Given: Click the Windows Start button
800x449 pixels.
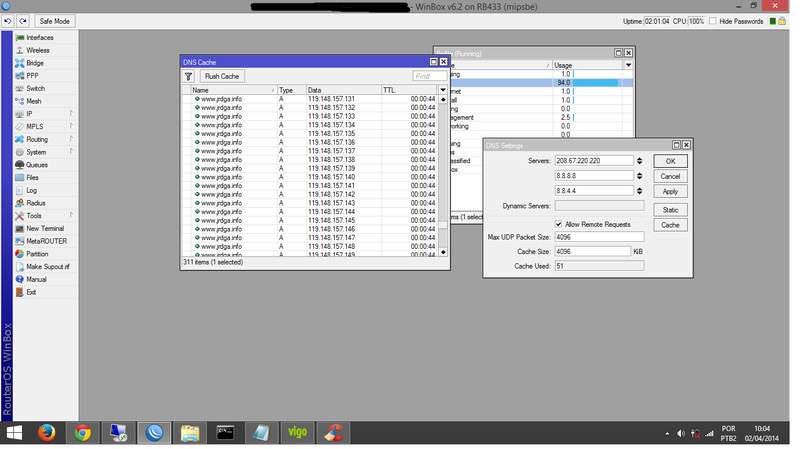Looking at the screenshot, I should point(14,433).
